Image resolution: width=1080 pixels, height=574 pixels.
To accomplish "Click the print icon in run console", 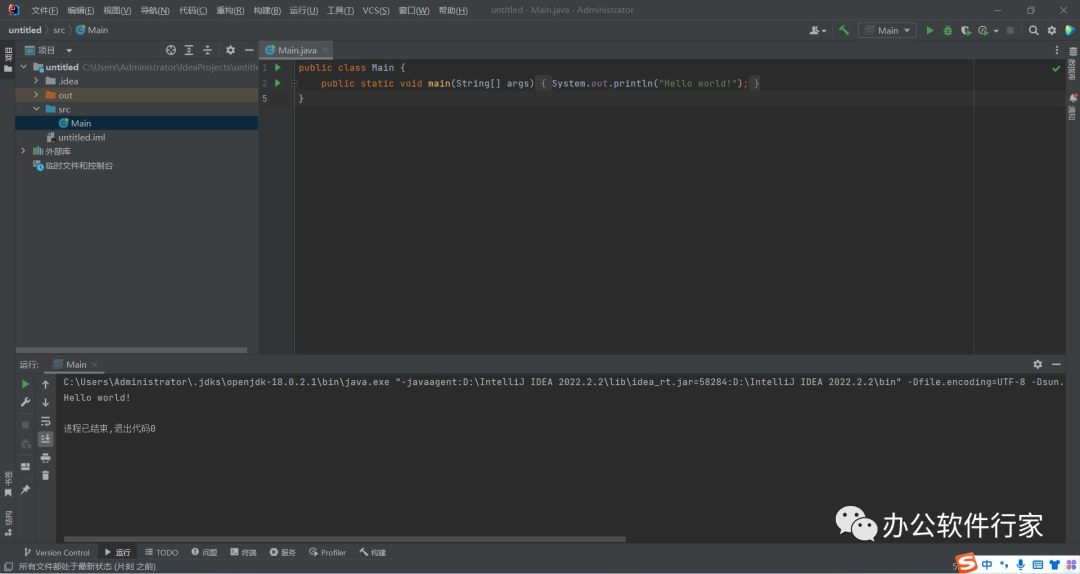I will [45, 458].
